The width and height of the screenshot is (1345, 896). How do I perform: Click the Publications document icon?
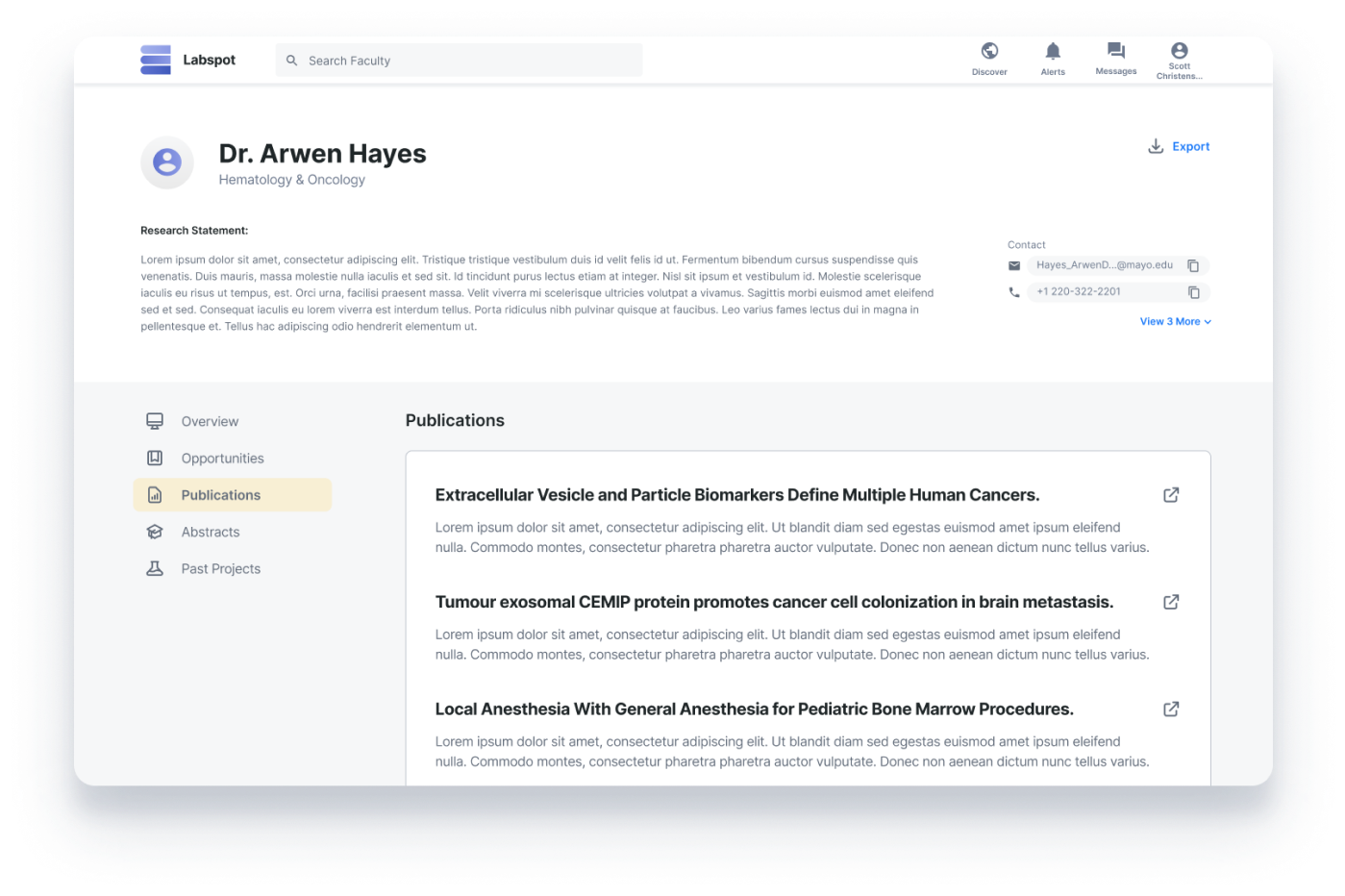(155, 495)
